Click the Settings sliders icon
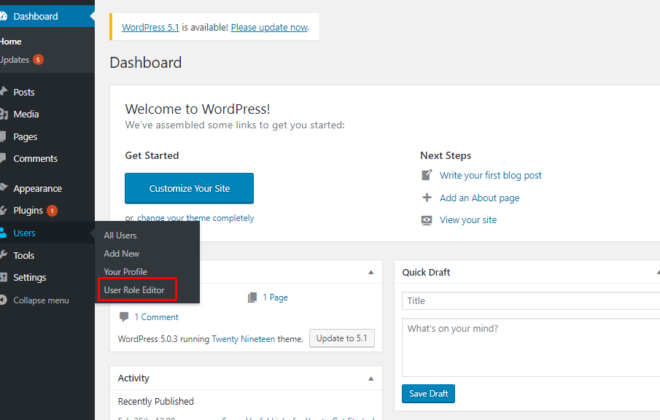The image size is (660, 420). click(x=3, y=277)
